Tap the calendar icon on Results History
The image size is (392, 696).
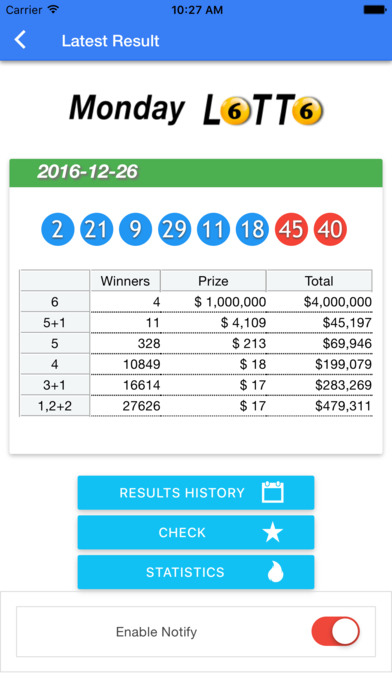[x=273, y=492]
